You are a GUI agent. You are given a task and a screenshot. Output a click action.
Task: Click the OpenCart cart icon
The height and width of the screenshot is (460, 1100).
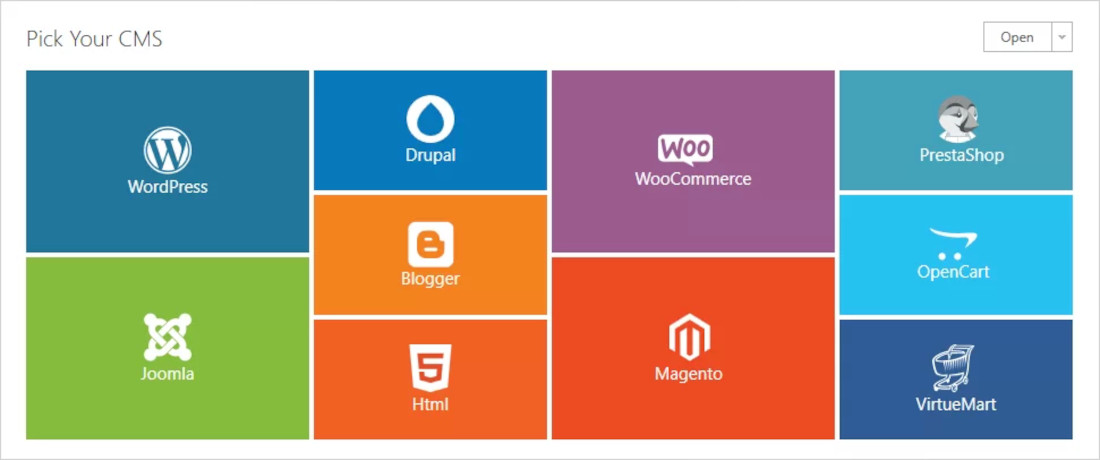953,243
